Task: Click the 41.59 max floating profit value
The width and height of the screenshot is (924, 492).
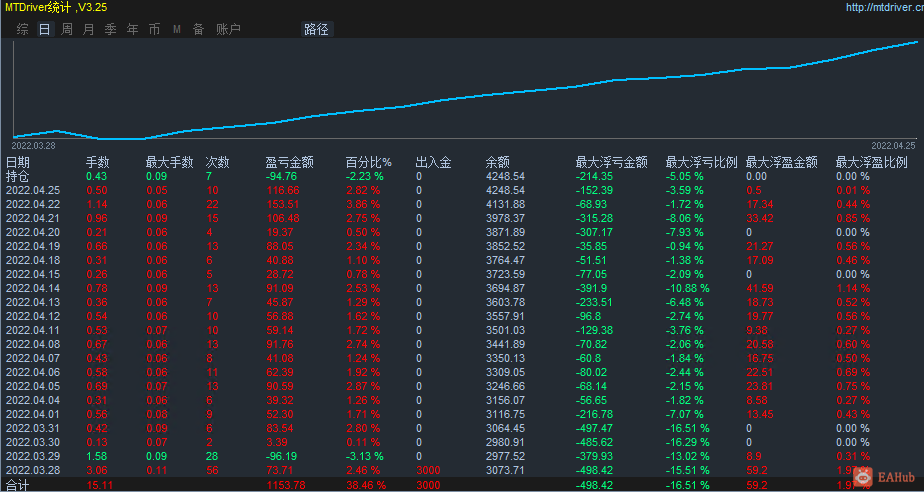Action: click(760, 288)
